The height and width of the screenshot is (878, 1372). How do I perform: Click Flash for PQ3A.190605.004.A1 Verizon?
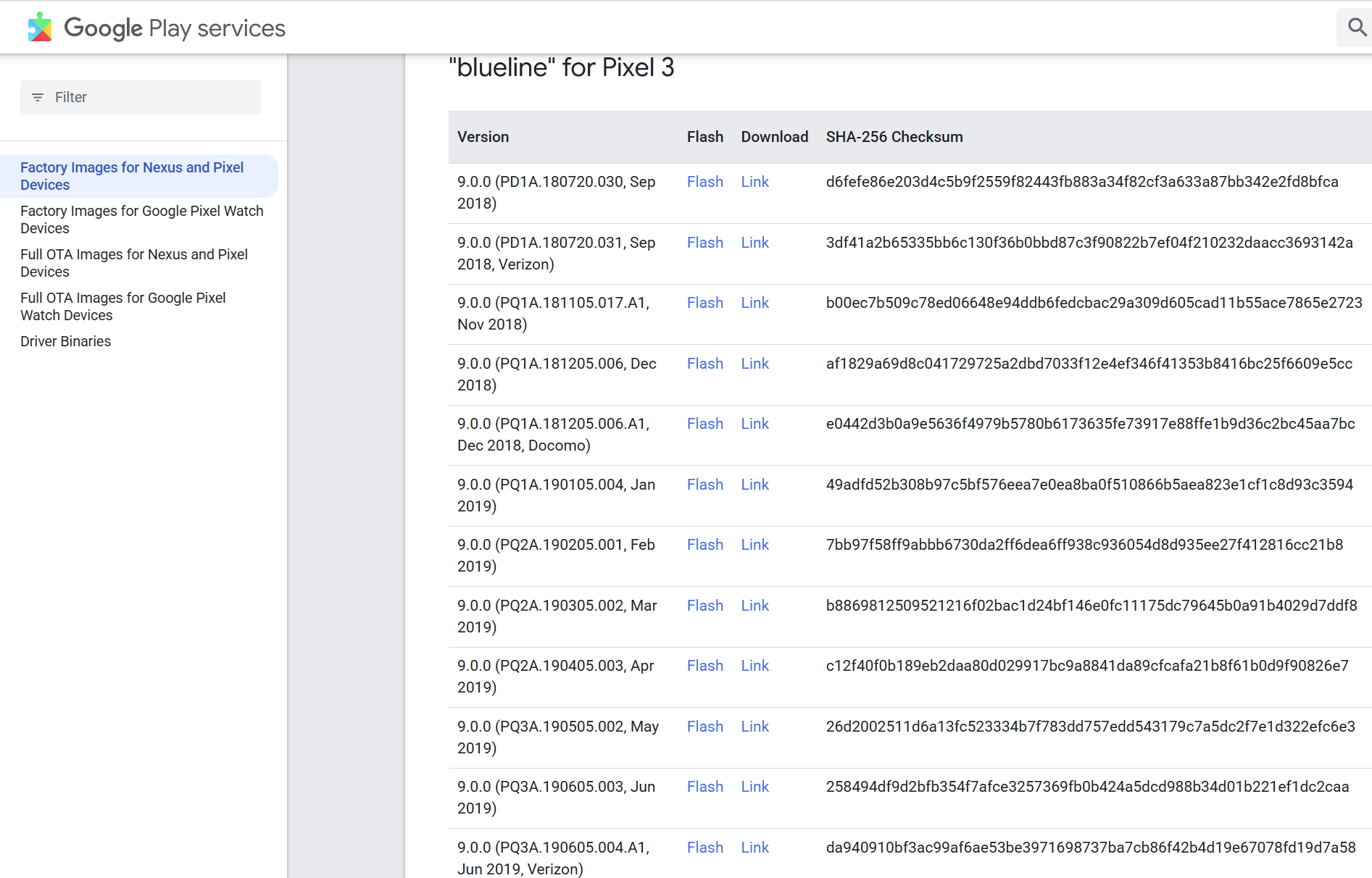coord(705,848)
